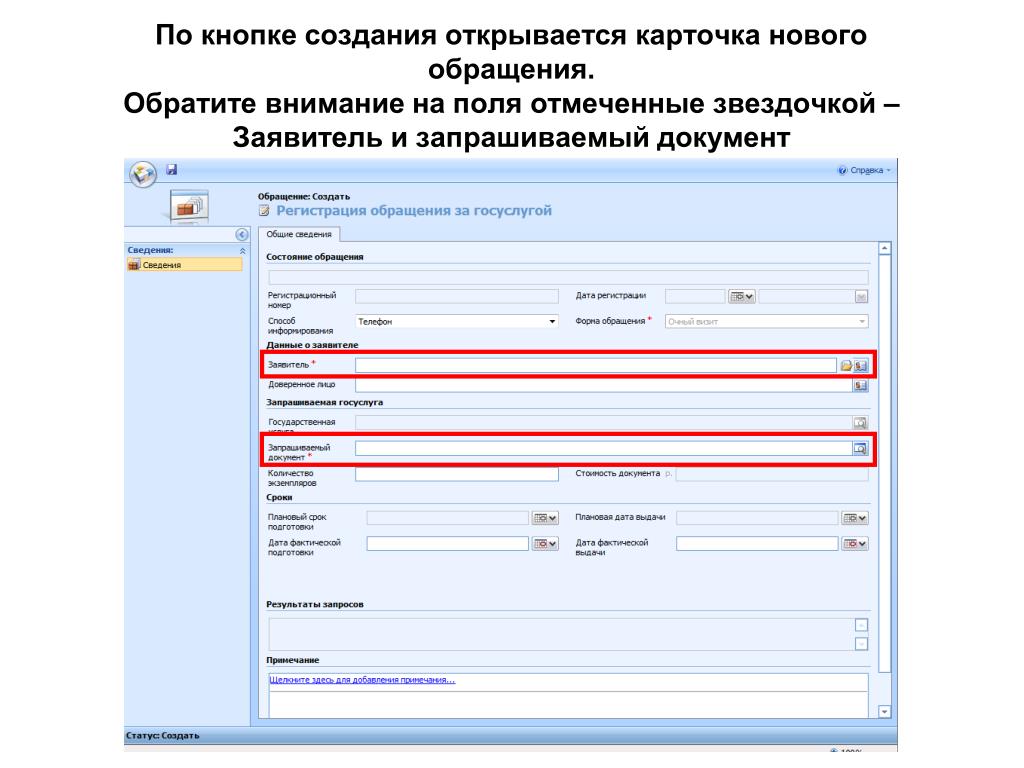Open Дата фактической выдачи calendar picker
Viewport: 1024px width, 768px height.
(x=855, y=544)
